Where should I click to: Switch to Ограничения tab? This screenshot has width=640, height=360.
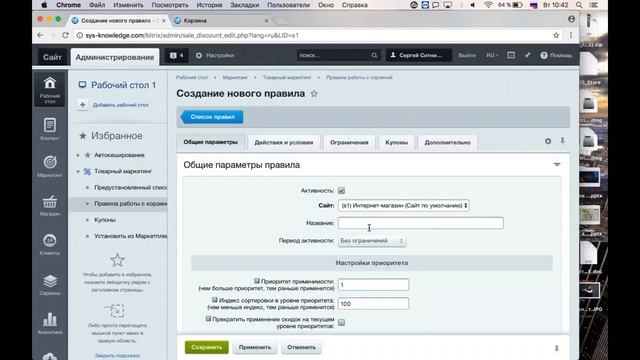[x=349, y=142]
